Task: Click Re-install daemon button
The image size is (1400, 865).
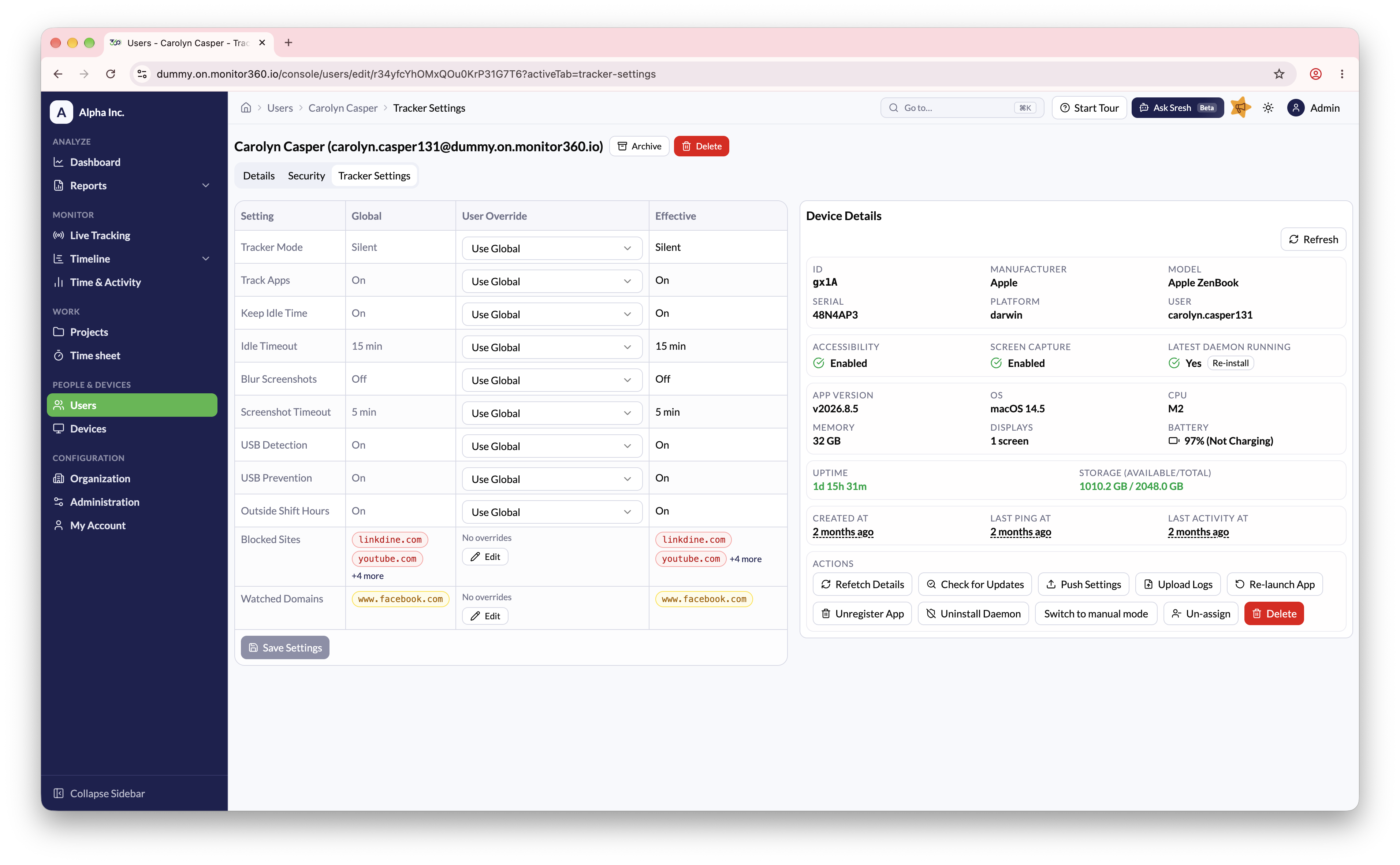Action: (x=1230, y=363)
